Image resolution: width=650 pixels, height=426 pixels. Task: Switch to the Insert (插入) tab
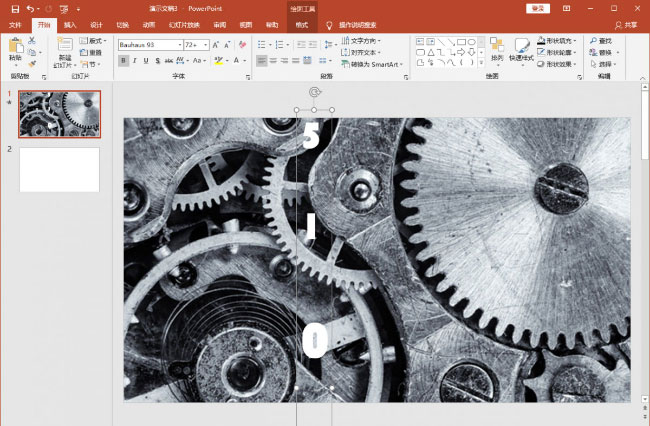(x=69, y=23)
